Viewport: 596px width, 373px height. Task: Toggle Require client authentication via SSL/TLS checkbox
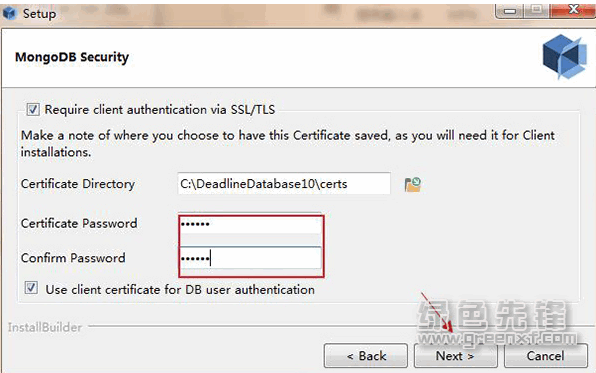point(33,110)
